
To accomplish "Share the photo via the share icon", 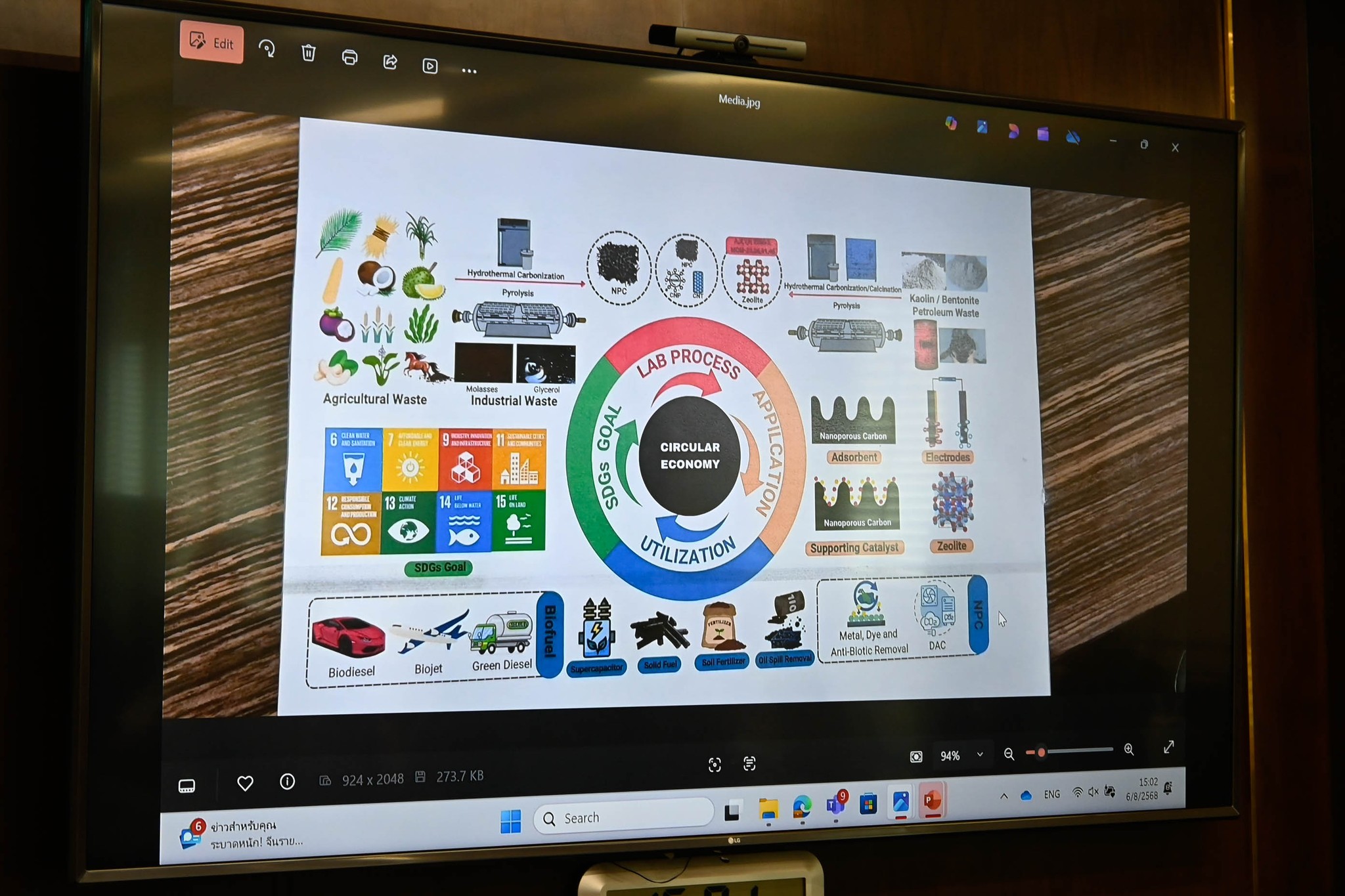I will pyautogui.click(x=390, y=62).
